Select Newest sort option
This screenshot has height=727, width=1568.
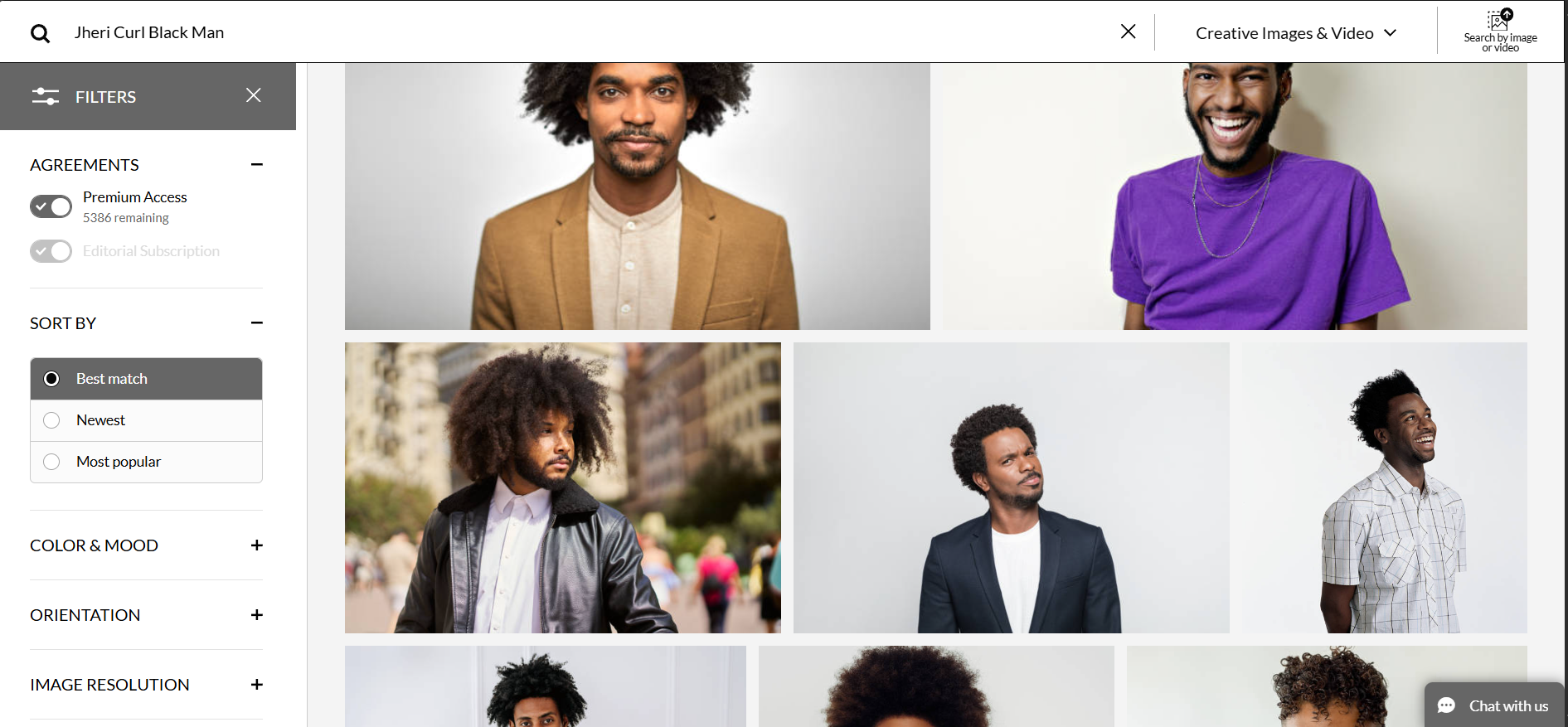tap(146, 420)
